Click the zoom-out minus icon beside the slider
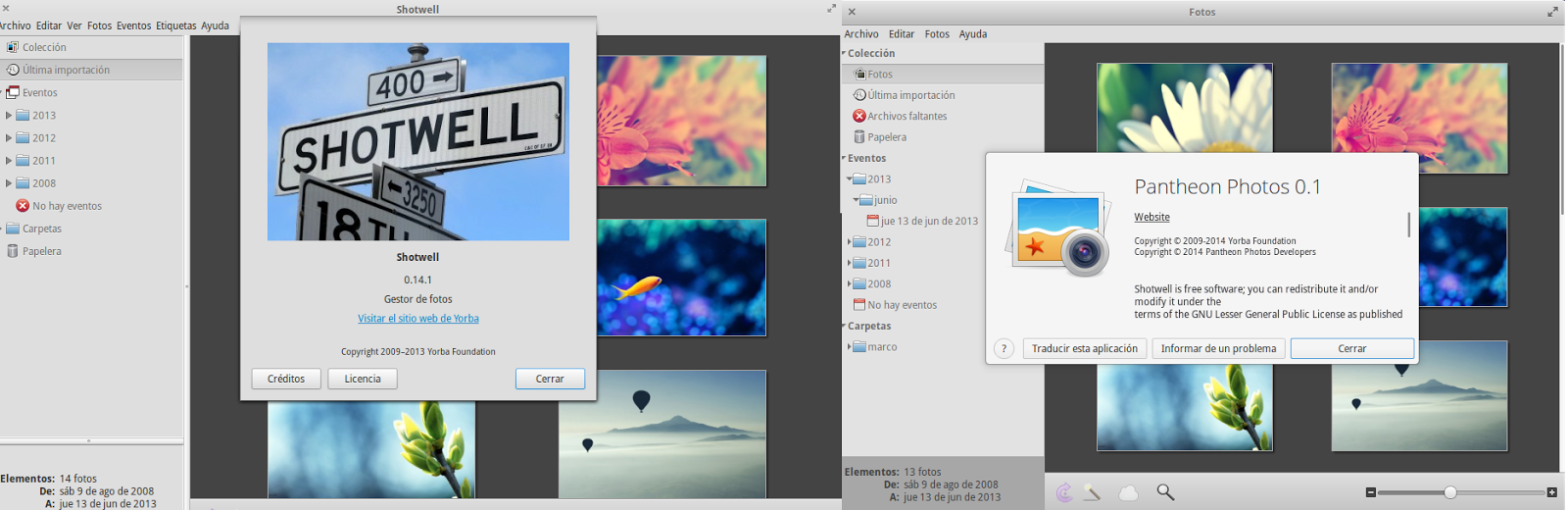Screen dimensions: 1568x510 click(x=1371, y=492)
